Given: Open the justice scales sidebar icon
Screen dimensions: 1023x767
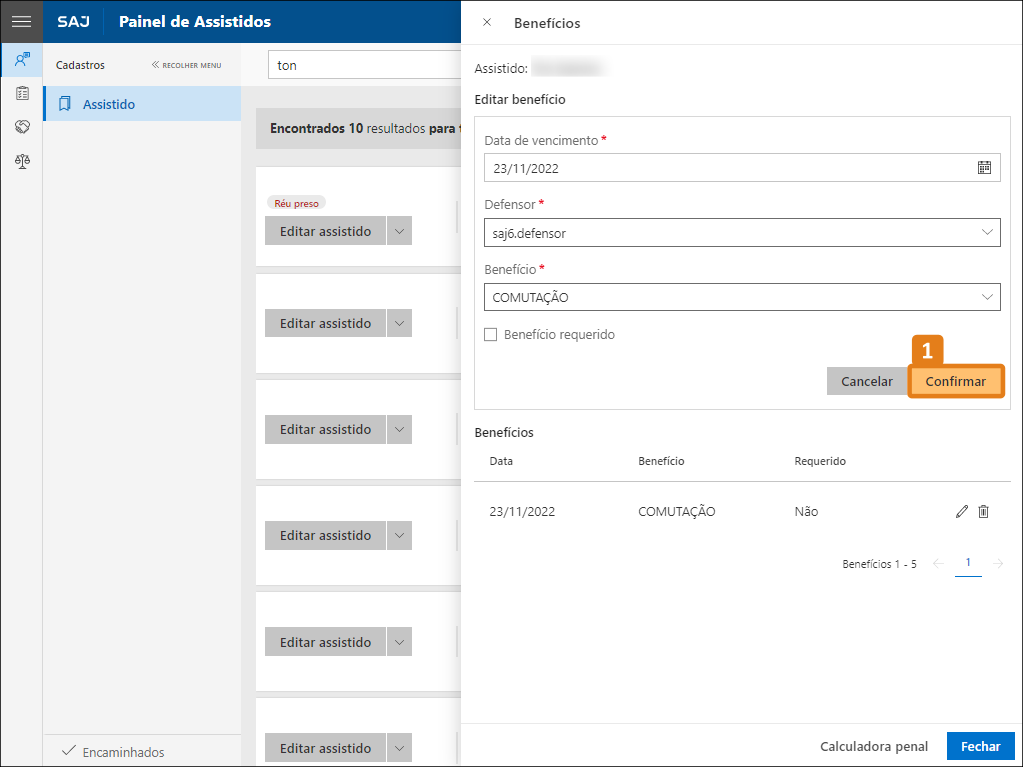Looking at the screenshot, I should pyautogui.click(x=22, y=160).
